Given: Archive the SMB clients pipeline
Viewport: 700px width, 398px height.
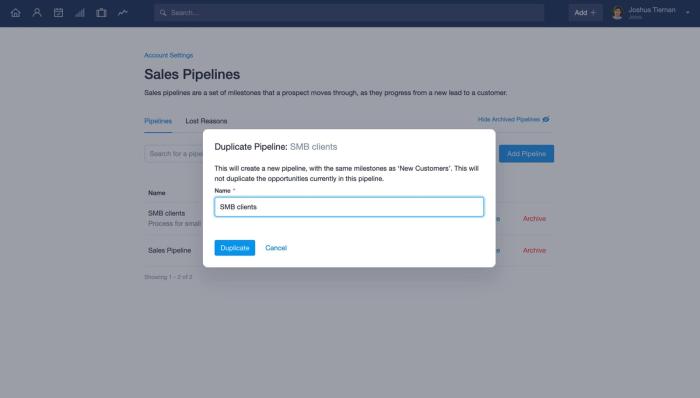Looking at the screenshot, I should 534,219.
